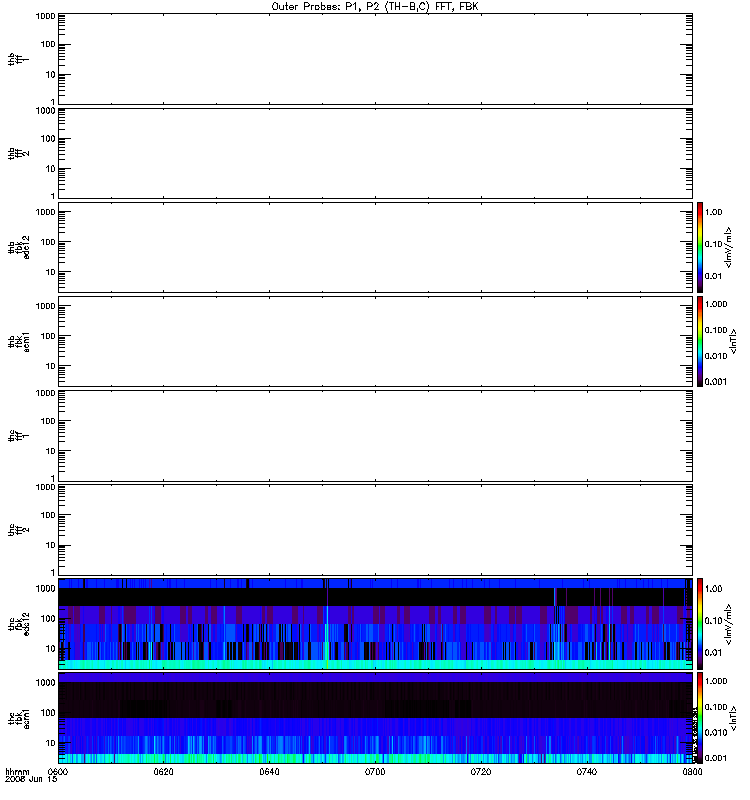Image resolution: width=750 pixels, height=800 pixels.
Task: Click the thc fbk edc12 mV/m color bar
Action: [700, 623]
